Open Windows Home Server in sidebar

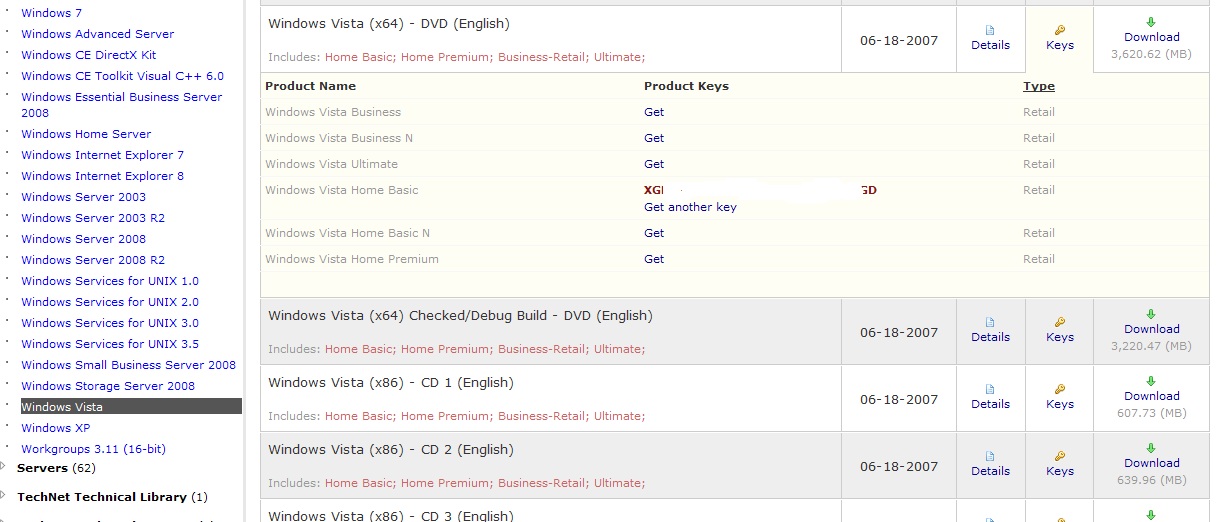click(x=86, y=134)
